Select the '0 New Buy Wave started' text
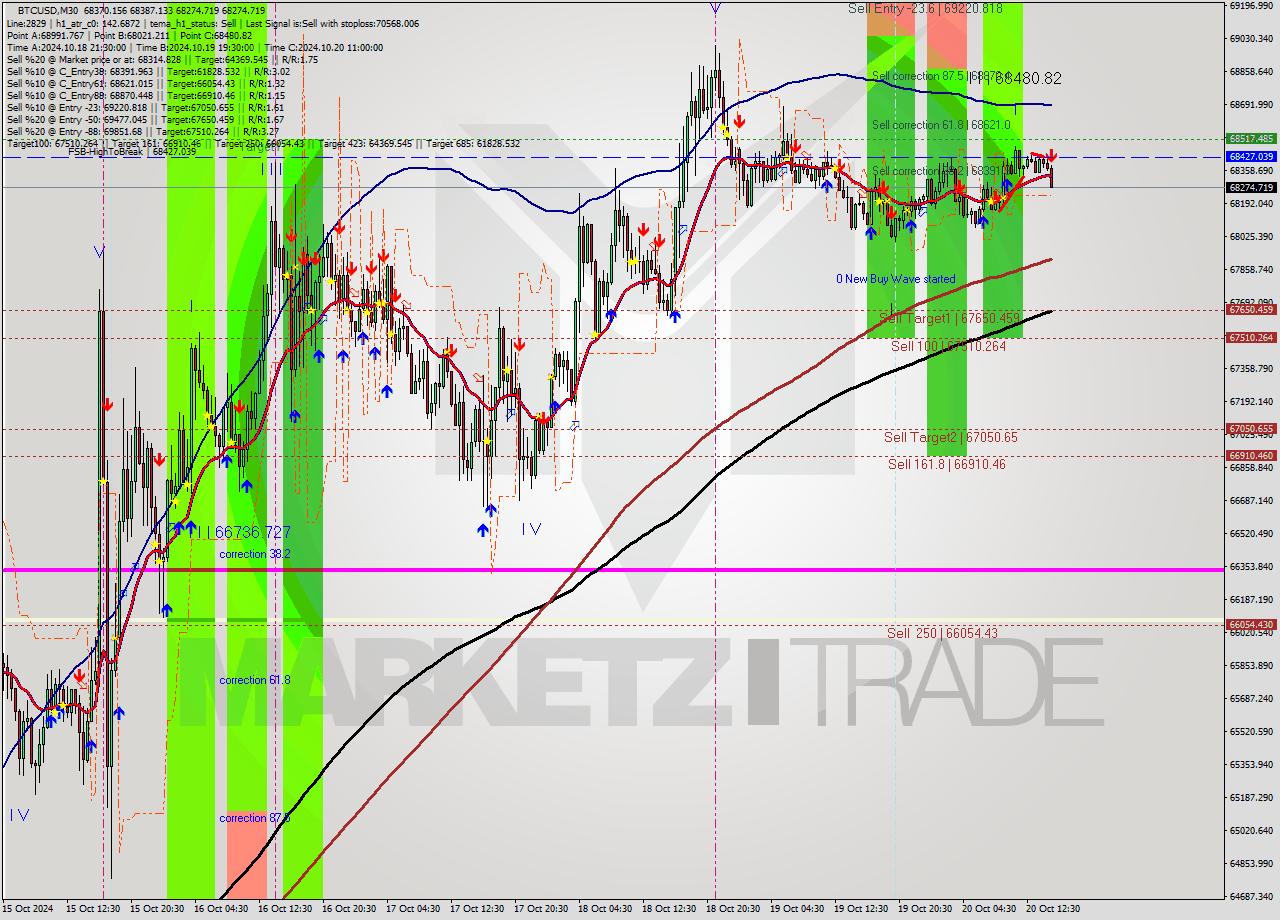 pyautogui.click(x=896, y=279)
